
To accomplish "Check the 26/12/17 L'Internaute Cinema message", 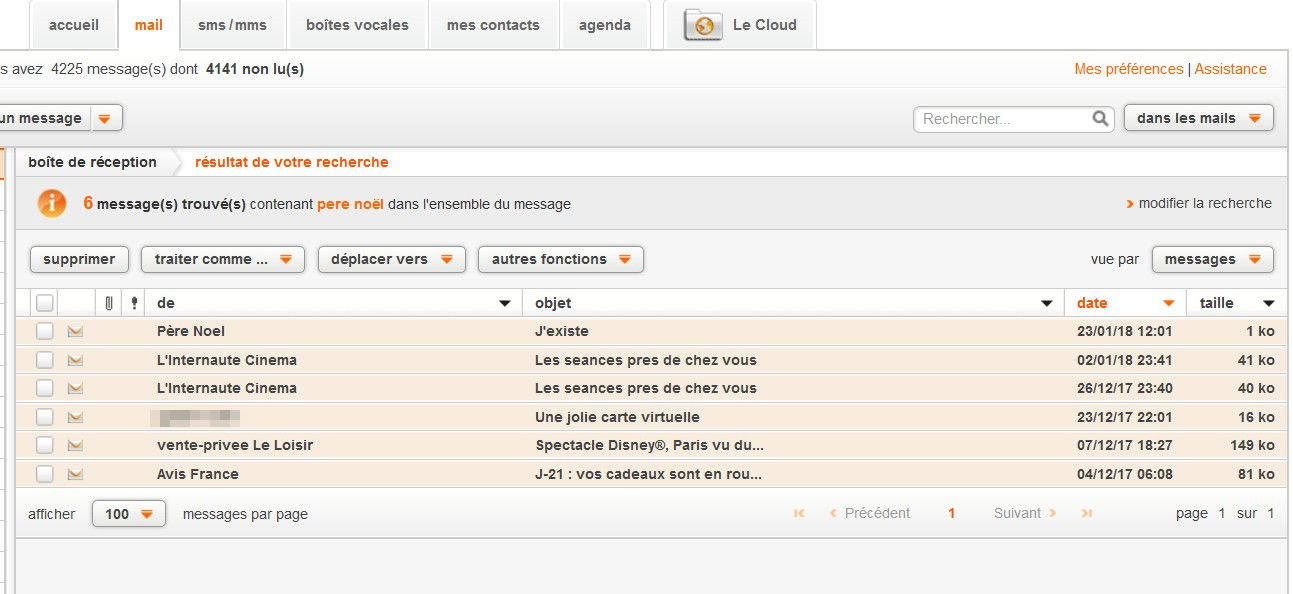I will pyautogui.click(x=45, y=388).
